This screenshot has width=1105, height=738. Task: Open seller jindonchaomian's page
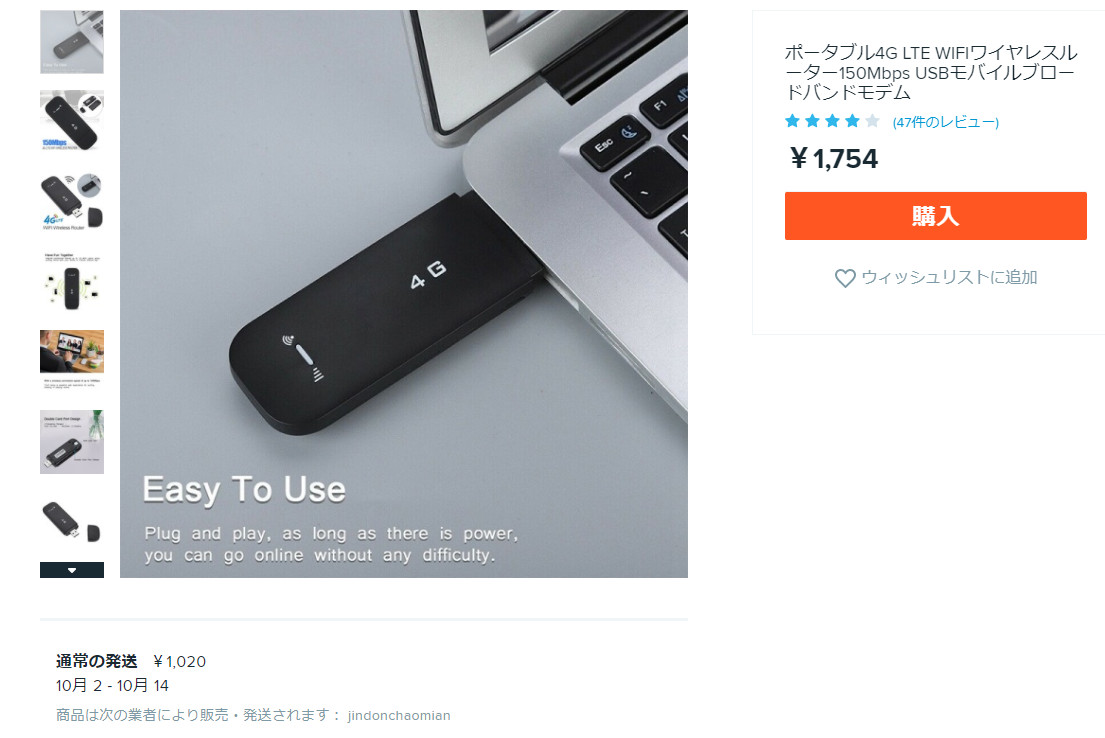click(399, 715)
